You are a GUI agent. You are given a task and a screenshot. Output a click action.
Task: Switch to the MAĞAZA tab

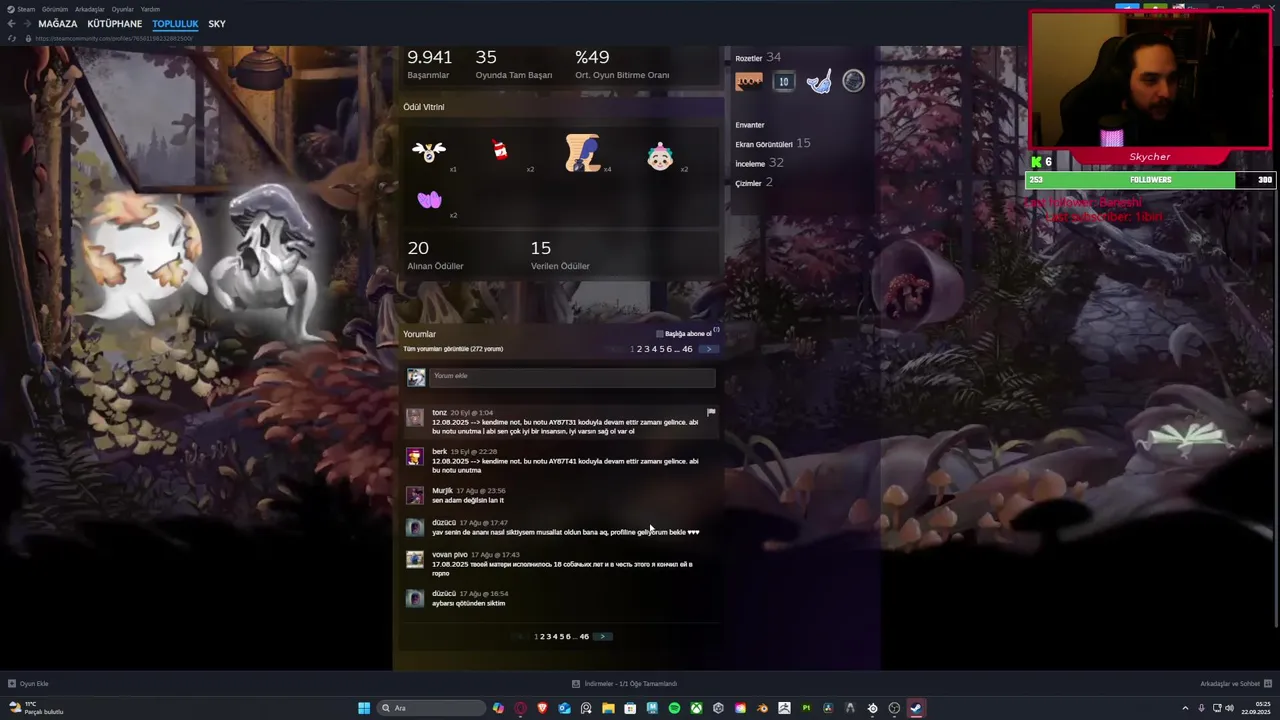tap(57, 24)
